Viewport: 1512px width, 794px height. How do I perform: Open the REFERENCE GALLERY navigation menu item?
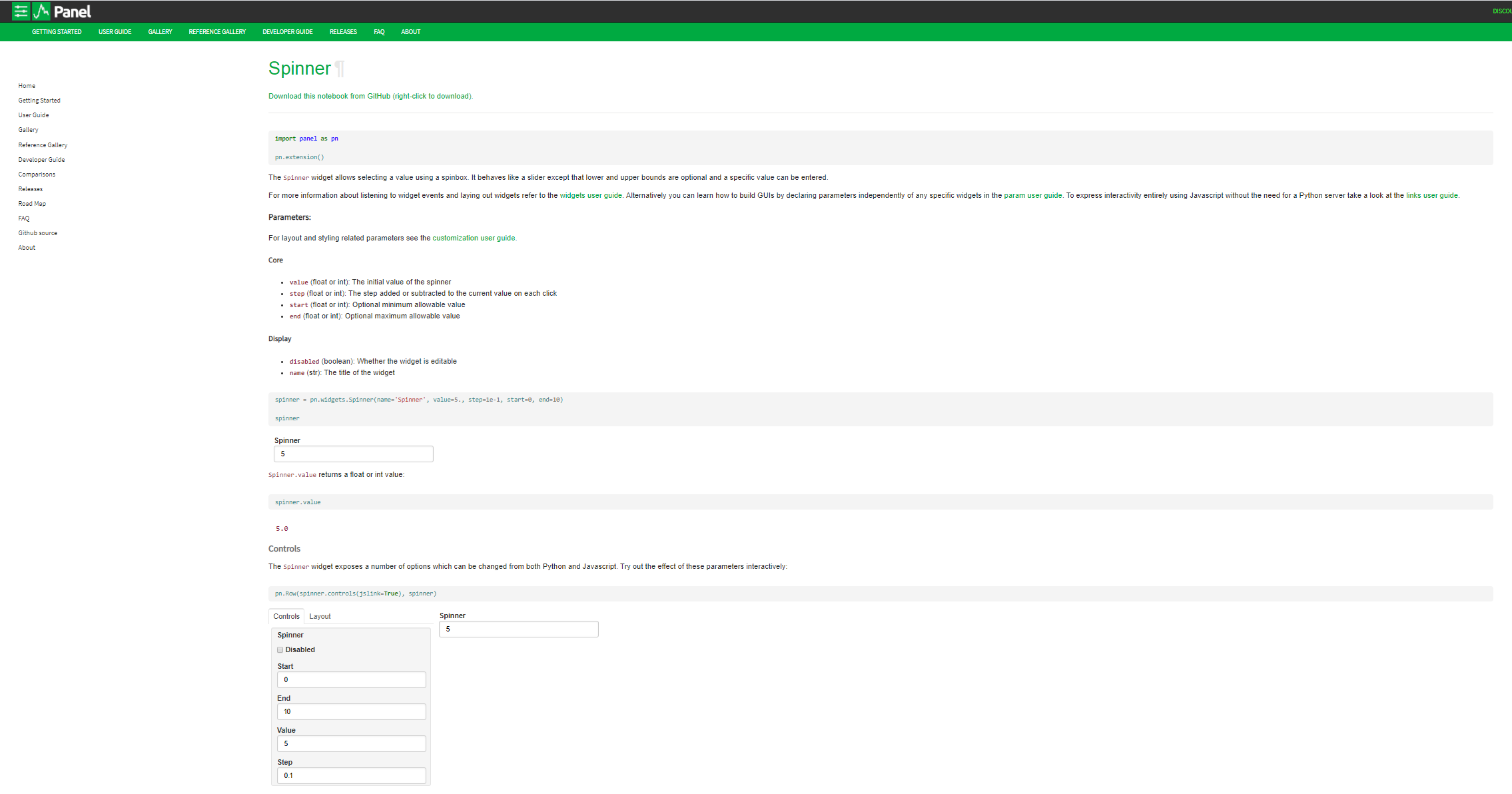coord(217,31)
